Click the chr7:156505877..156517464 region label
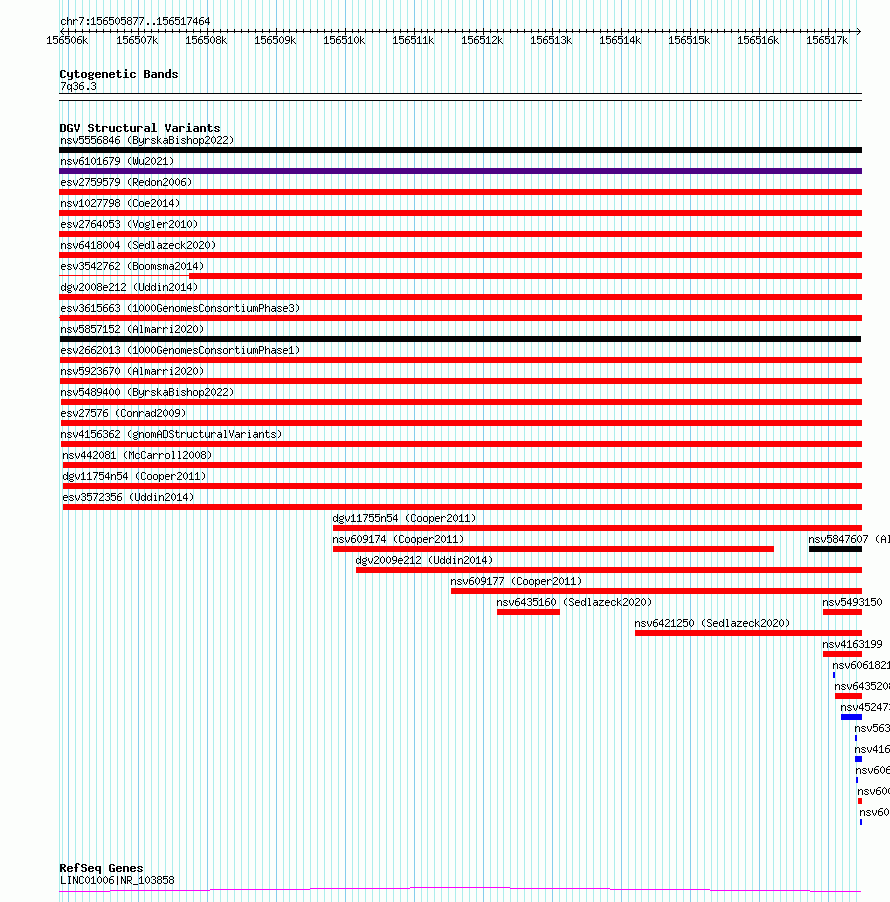890x902 pixels. coord(135,21)
